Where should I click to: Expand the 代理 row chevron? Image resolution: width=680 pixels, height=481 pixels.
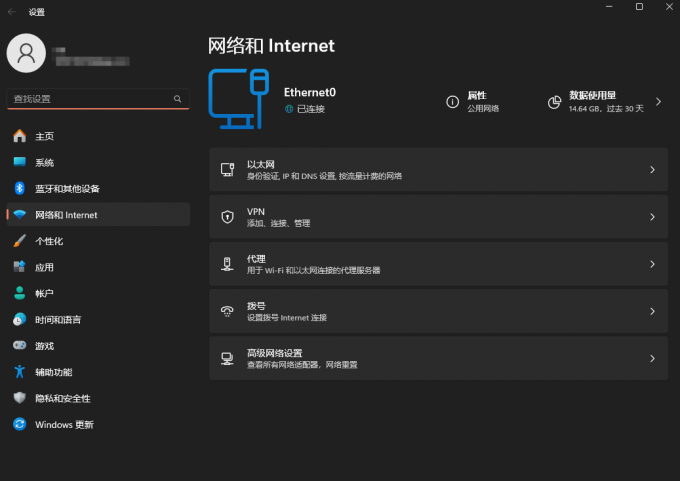pos(652,264)
